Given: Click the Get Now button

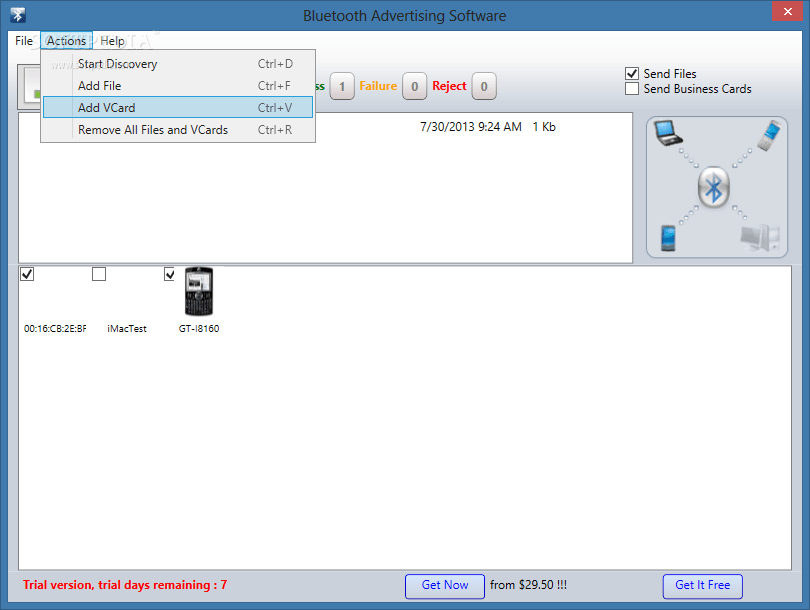Looking at the screenshot, I should [444, 586].
